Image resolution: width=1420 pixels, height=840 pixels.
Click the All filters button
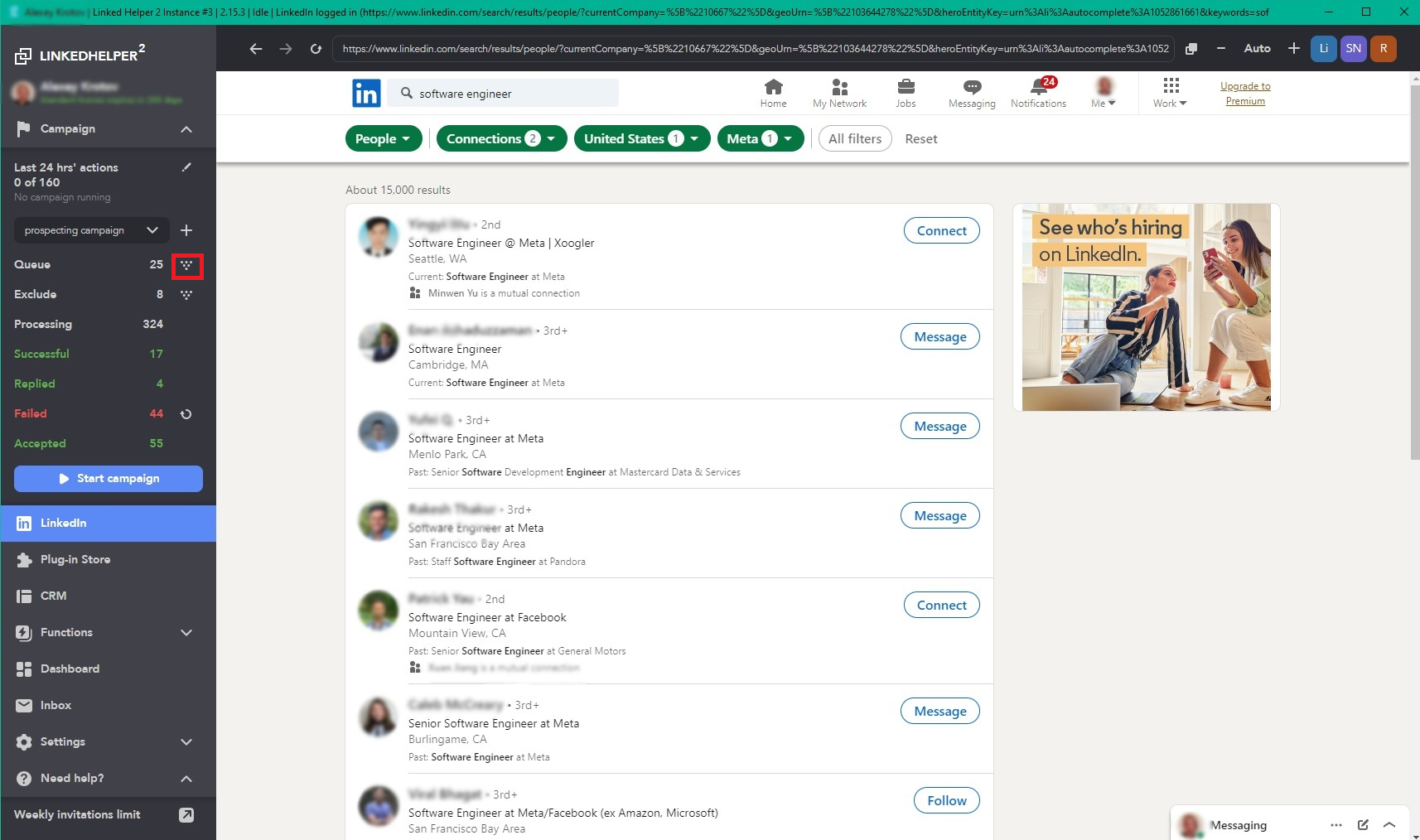[x=855, y=138]
